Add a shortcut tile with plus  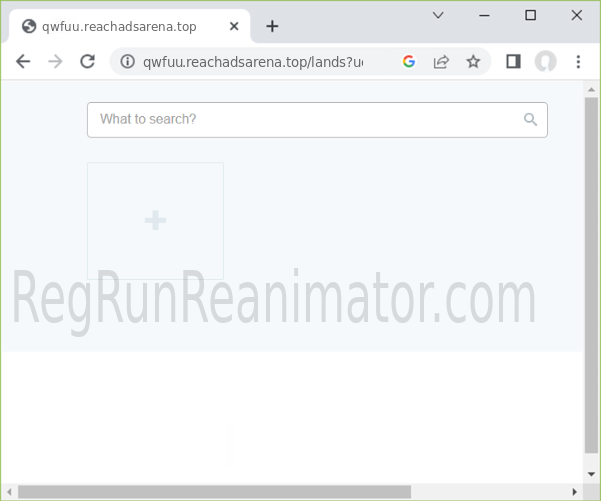[x=155, y=221]
